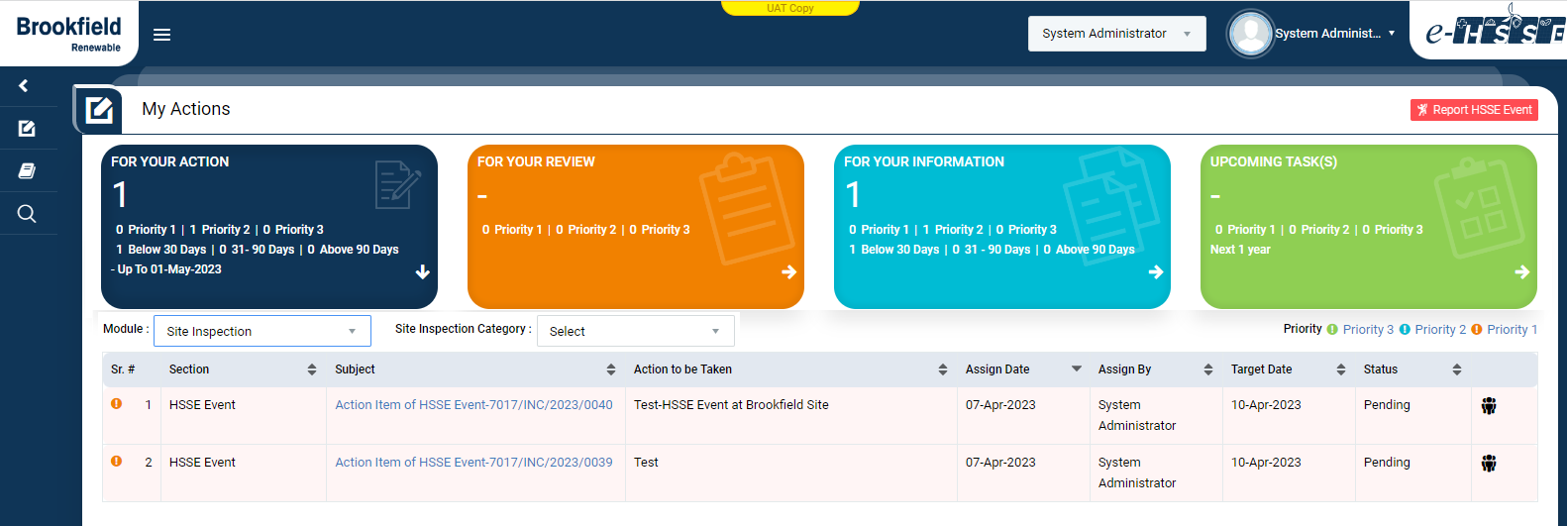Click the orange Priority 1 legend icon

tap(1477, 330)
